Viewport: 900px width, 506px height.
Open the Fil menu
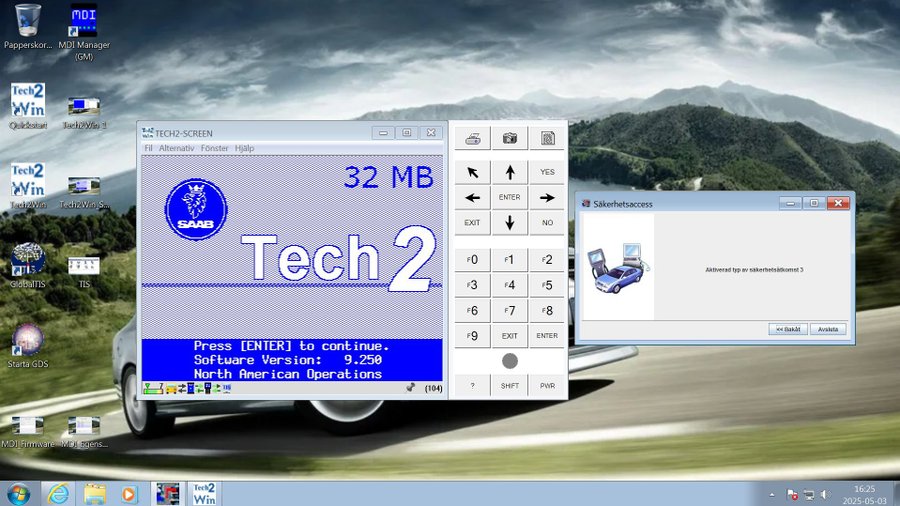tap(148, 148)
